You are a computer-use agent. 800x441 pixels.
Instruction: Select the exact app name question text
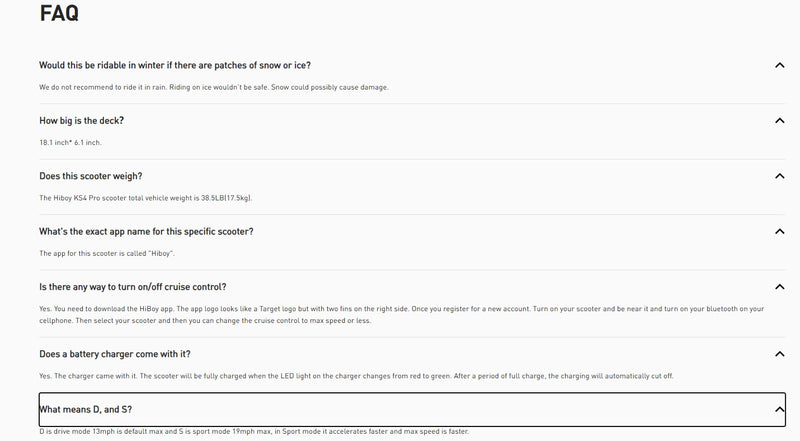146,231
